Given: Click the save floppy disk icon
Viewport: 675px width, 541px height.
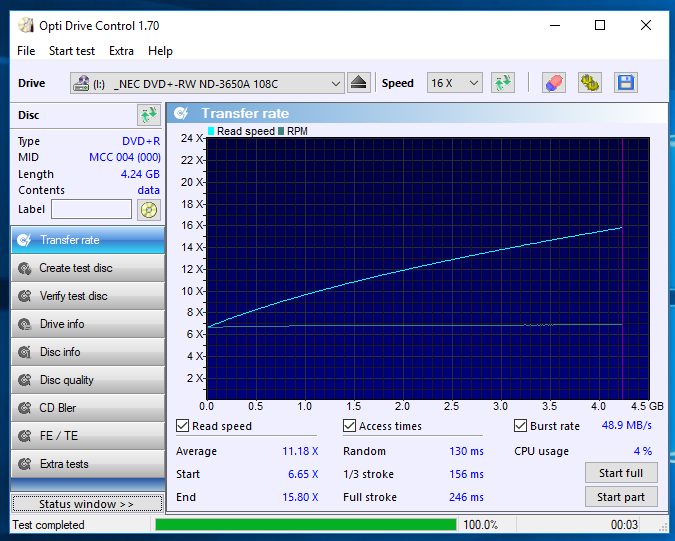Looking at the screenshot, I should tap(625, 83).
